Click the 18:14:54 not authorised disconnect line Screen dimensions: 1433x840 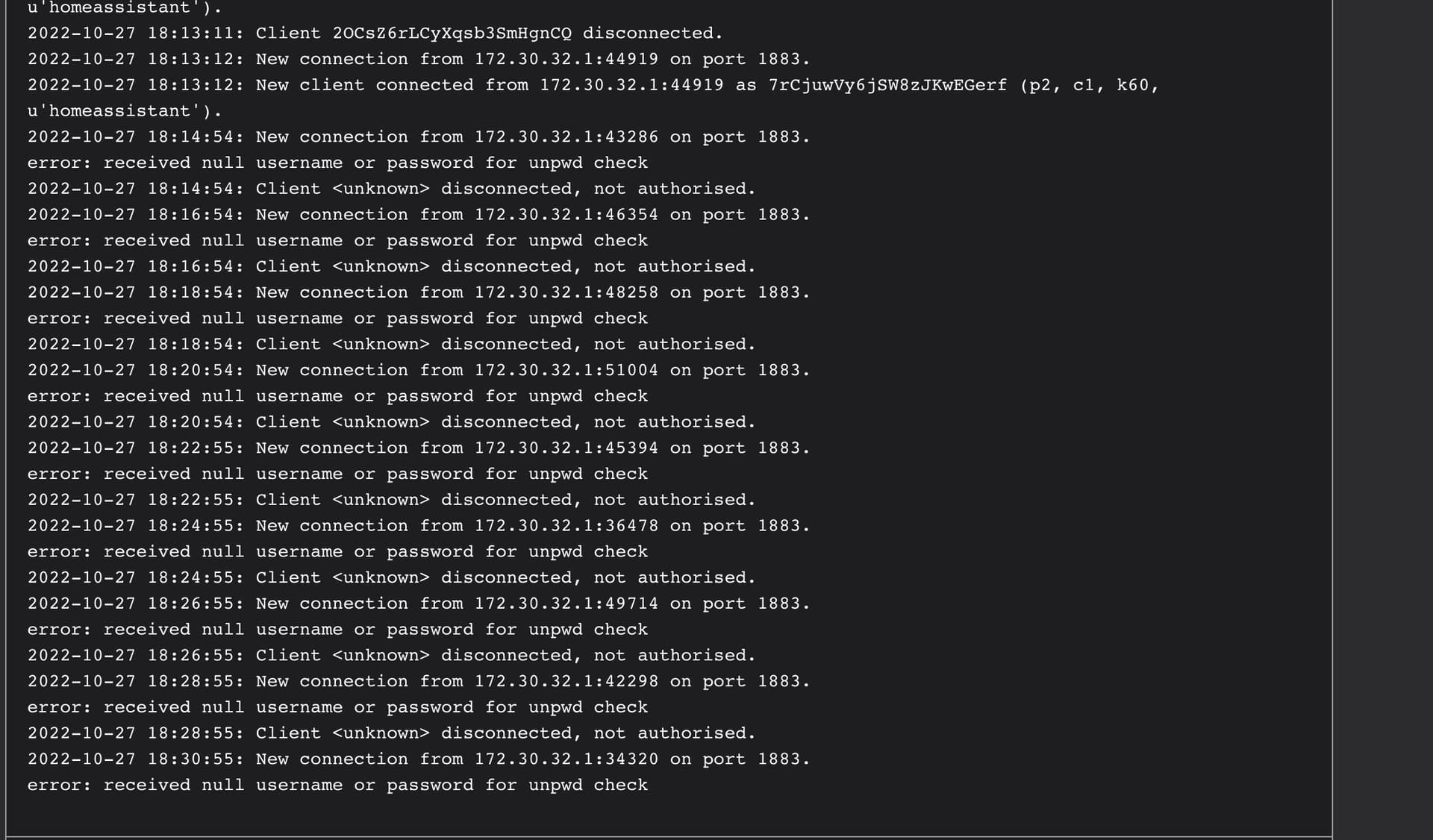click(x=392, y=189)
